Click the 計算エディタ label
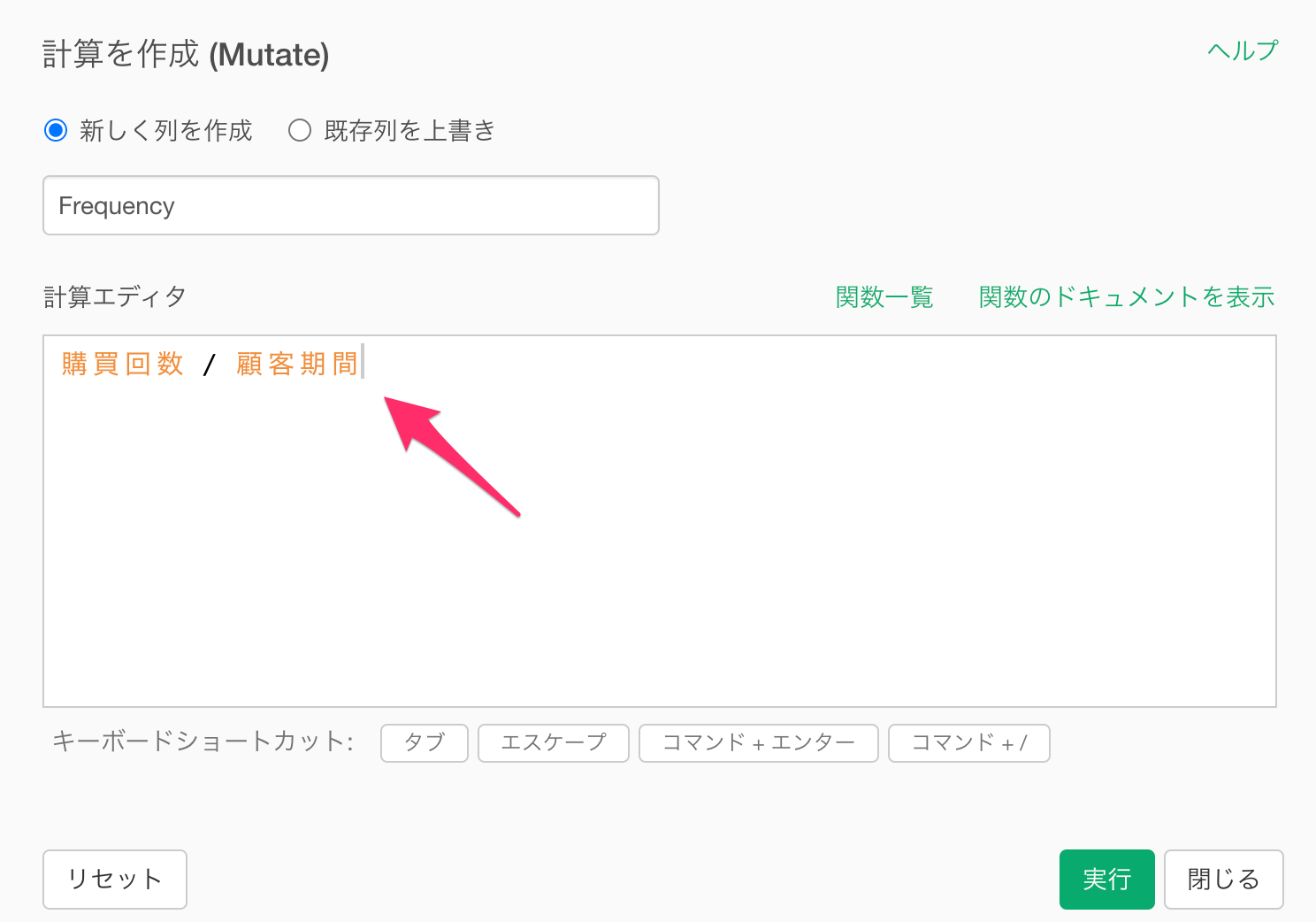The height and width of the screenshot is (922, 1316). (x=115, y=297)
